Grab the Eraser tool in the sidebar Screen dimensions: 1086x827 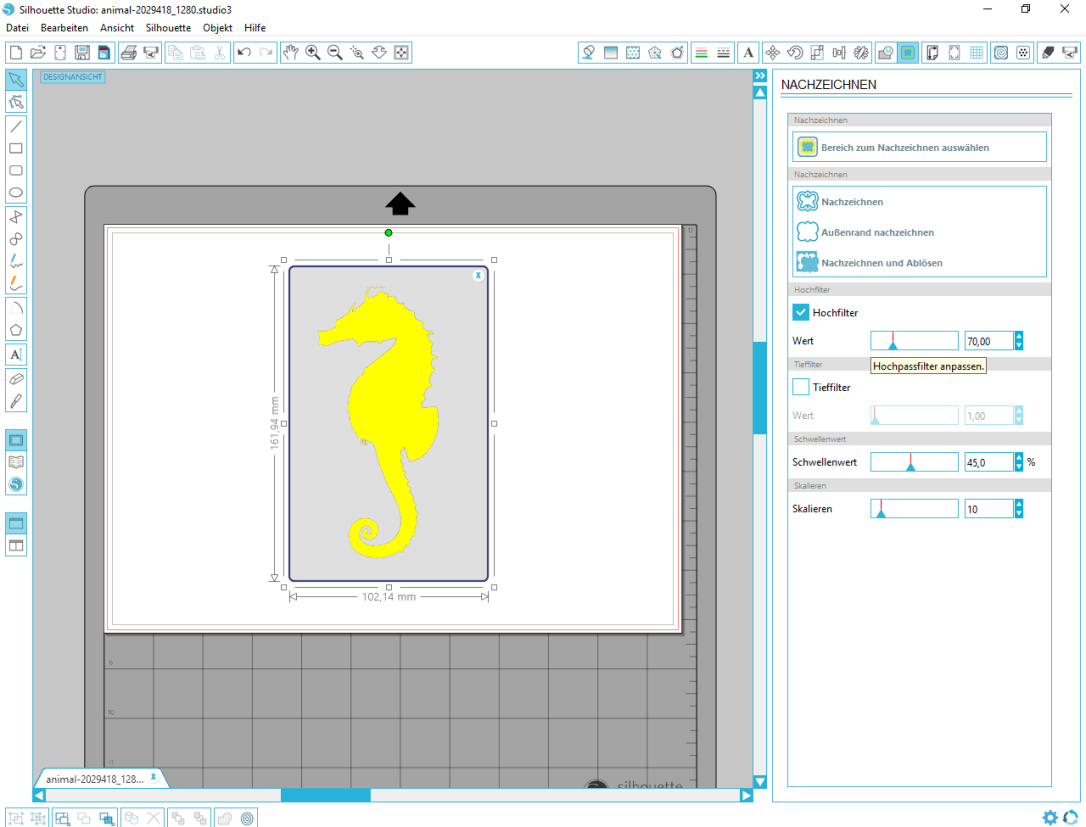[16, 378]
